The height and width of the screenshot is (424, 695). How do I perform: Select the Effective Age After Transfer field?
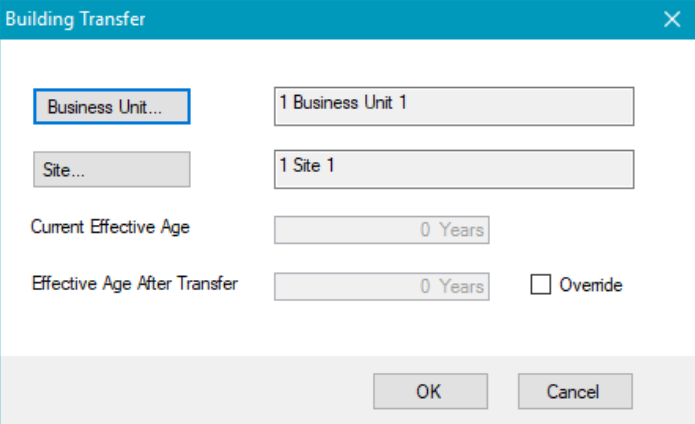pos(381,286)
